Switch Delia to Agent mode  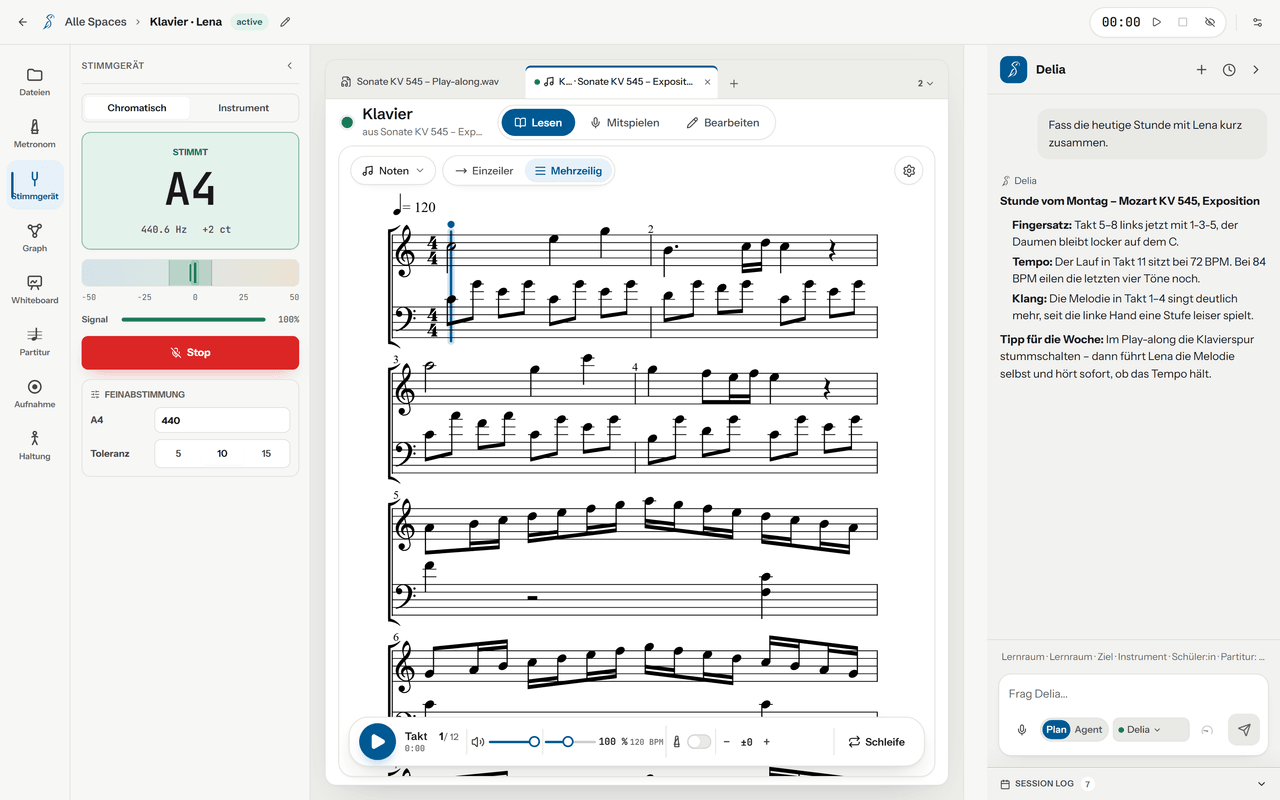[1088, 730]
